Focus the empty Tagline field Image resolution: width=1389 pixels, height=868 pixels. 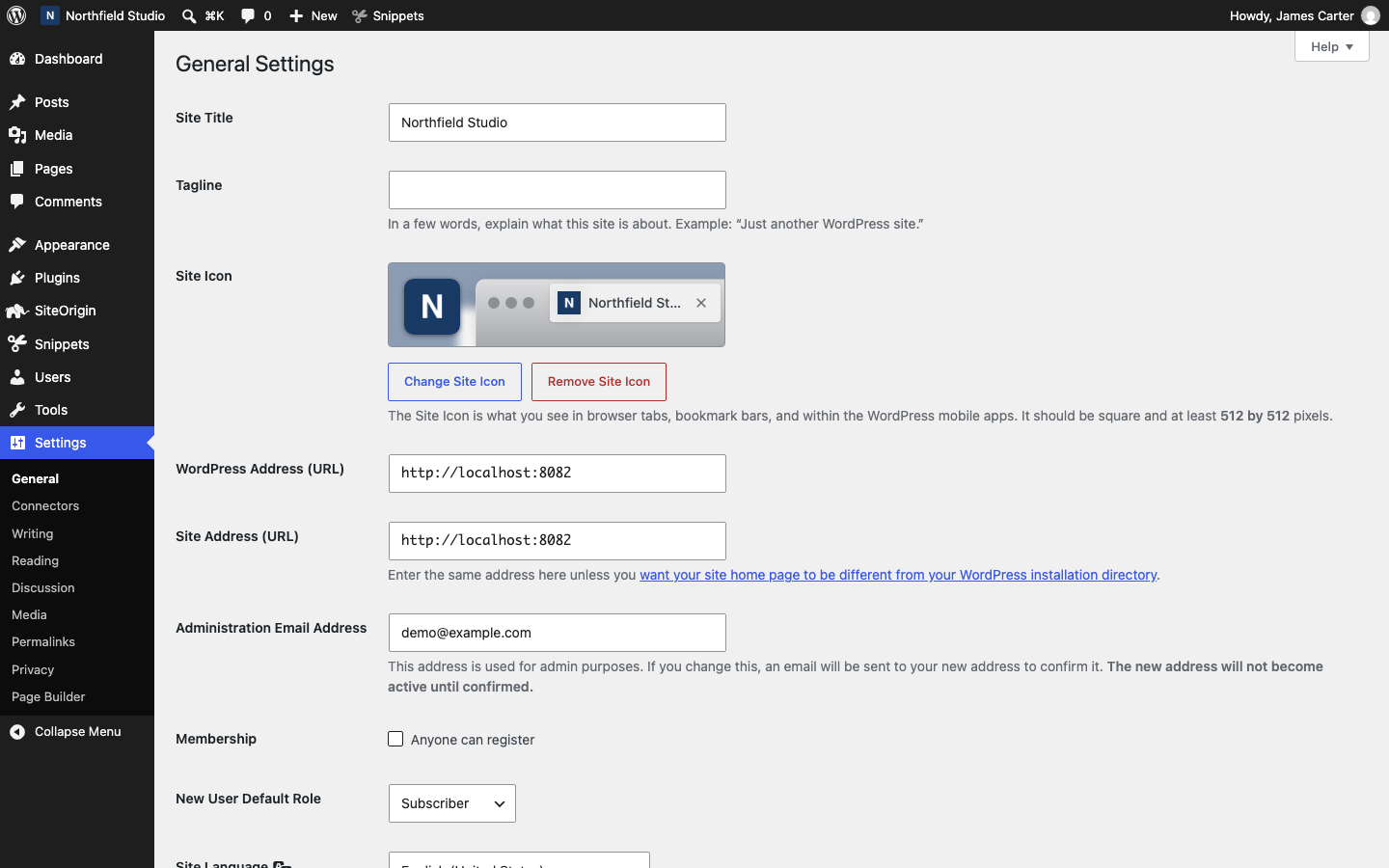click(558, 190)
